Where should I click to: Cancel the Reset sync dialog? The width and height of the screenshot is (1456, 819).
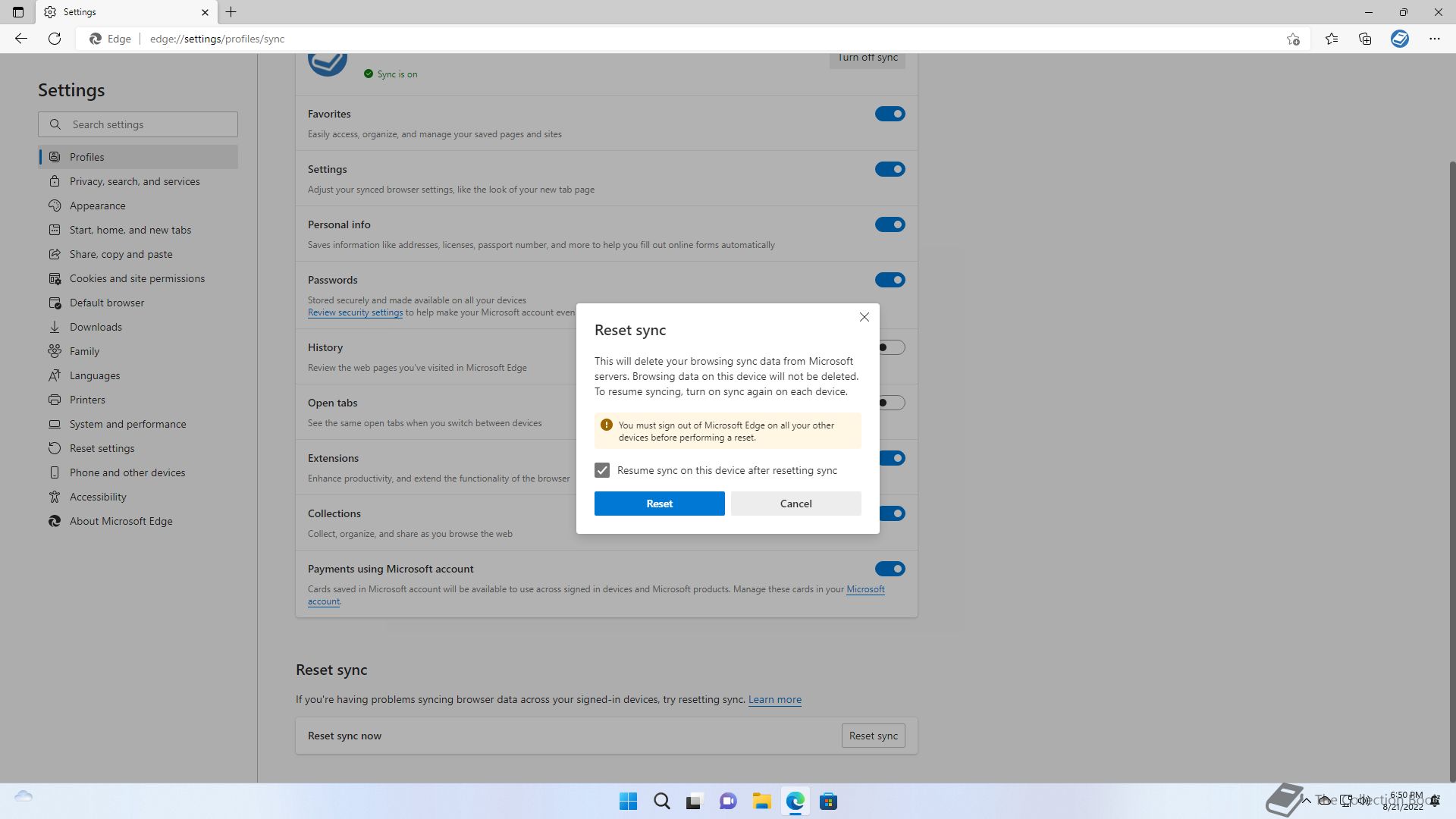point(796,504)
